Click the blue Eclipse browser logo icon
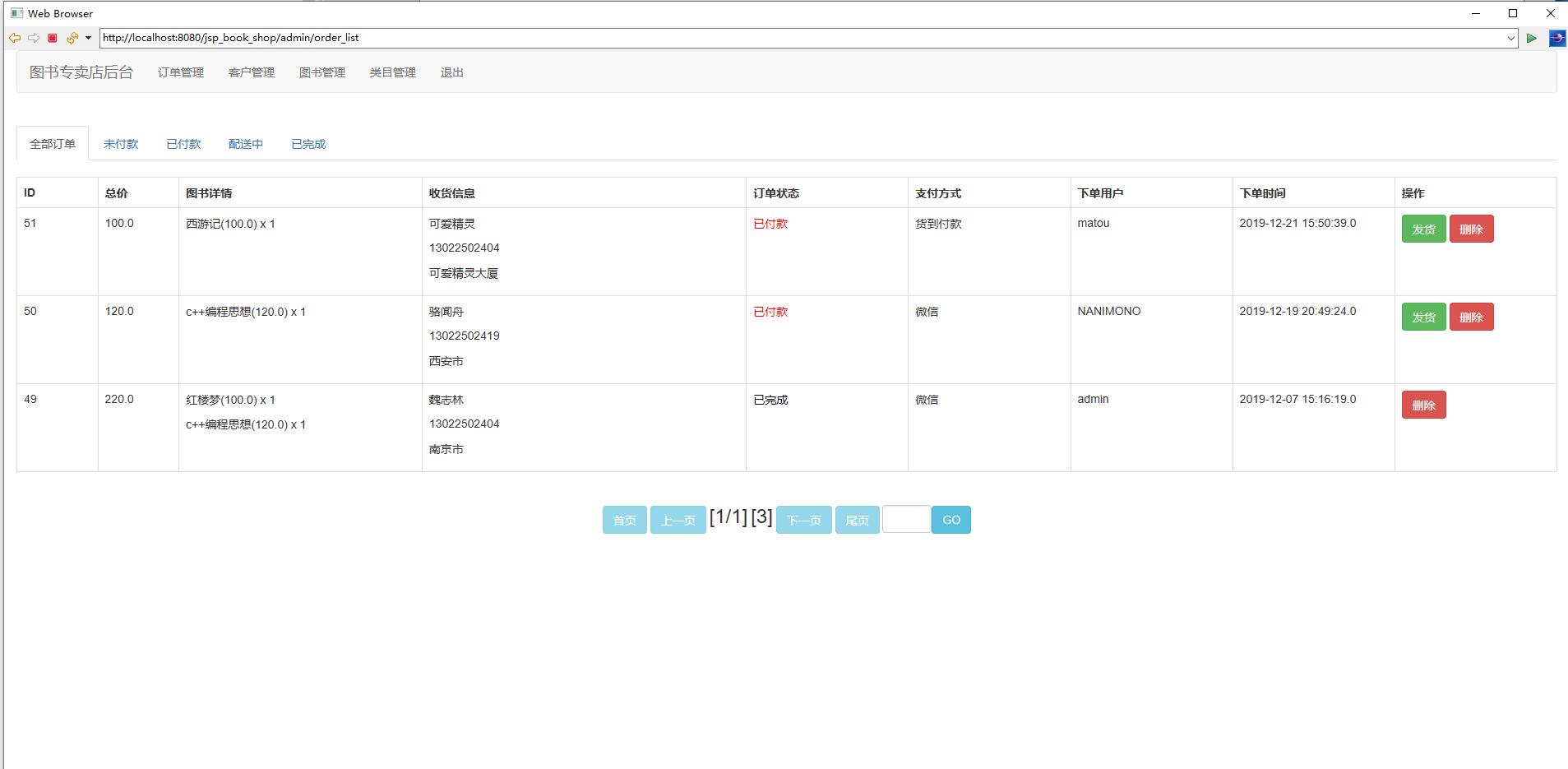Image resolution: width=1568 pixels, height=769 pixels. [x=1556, y=38]
